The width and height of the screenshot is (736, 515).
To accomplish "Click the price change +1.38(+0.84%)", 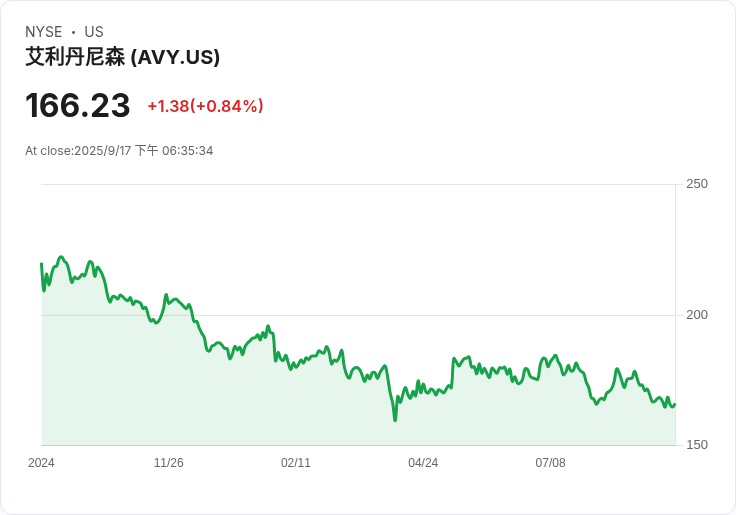I will [x=206, y=106].
